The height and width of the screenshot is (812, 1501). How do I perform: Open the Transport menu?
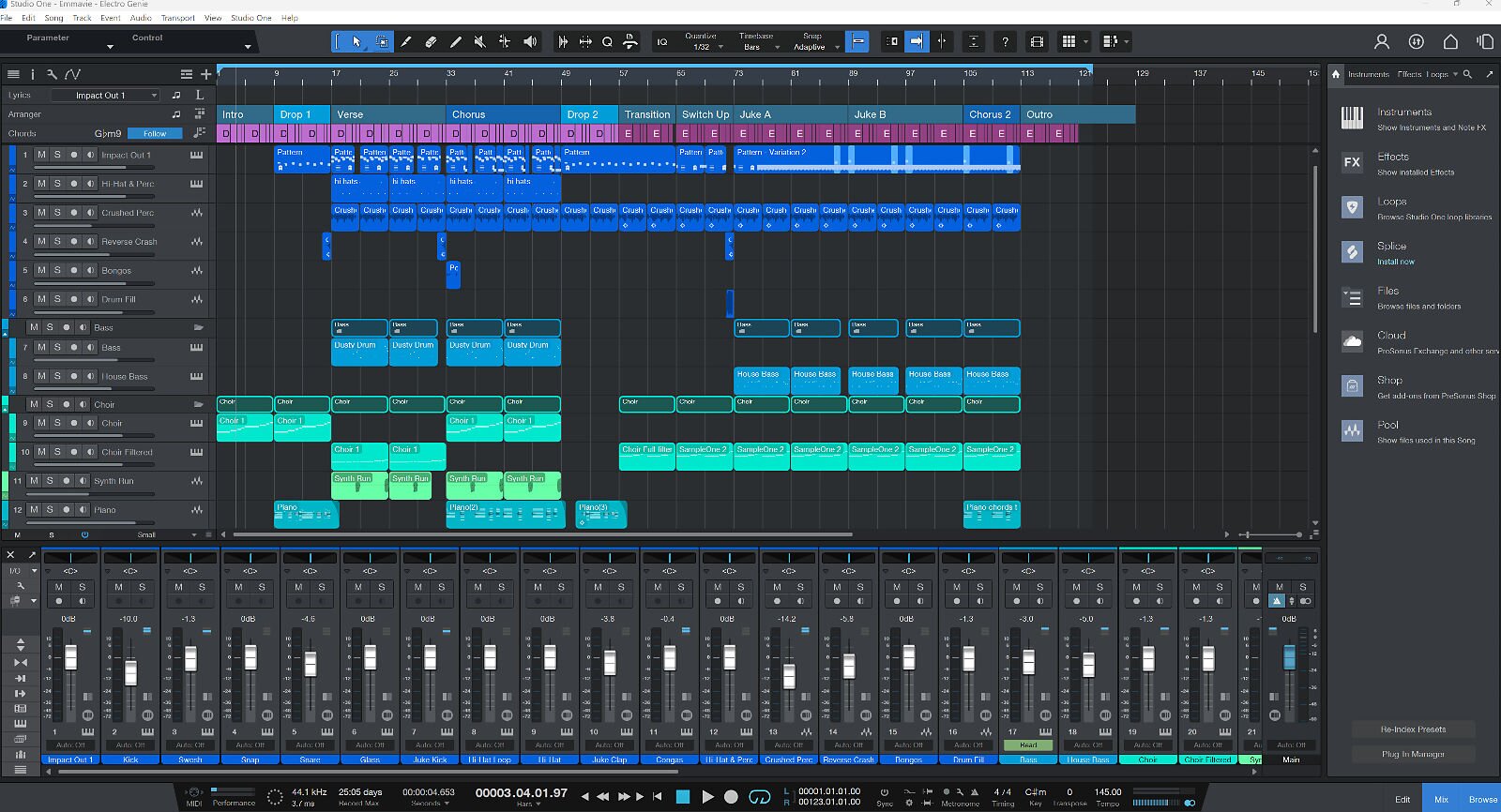tap(177, 18)
